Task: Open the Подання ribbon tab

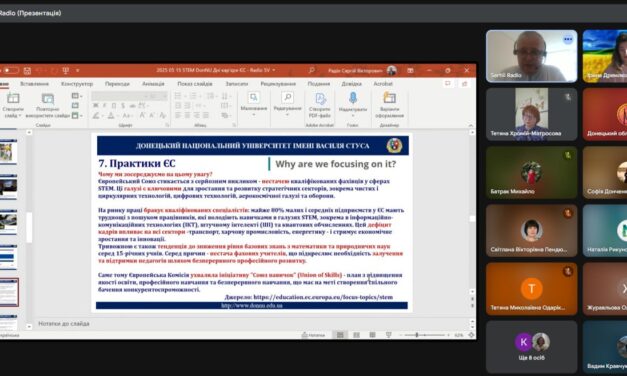Action: click(319, 84)
